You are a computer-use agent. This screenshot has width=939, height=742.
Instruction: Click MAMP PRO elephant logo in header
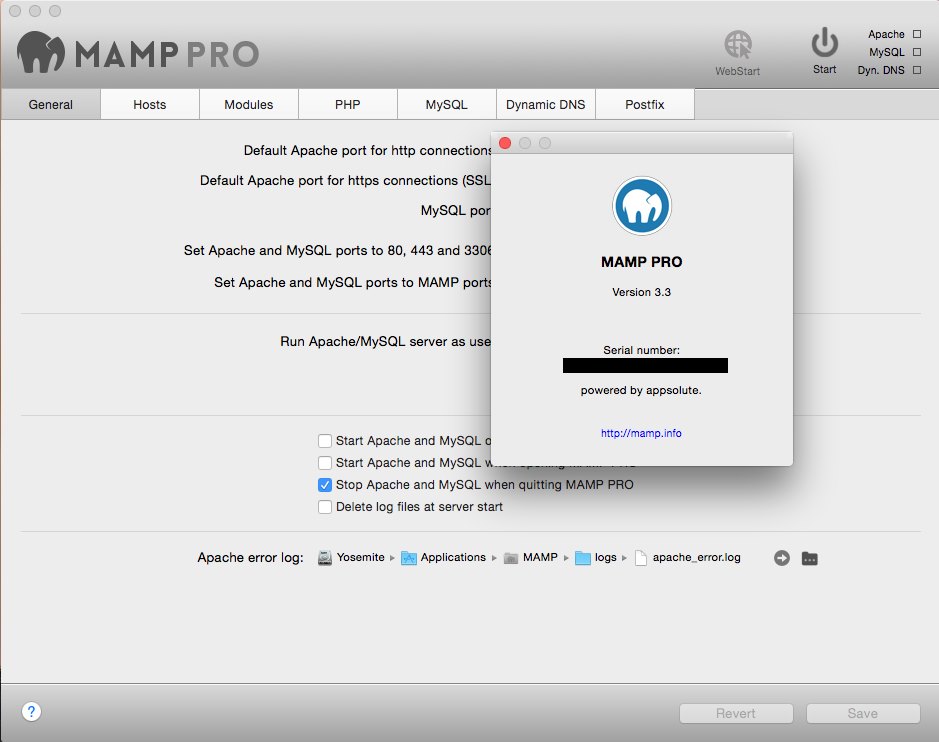pyautogui.click(x=40, y=52)
